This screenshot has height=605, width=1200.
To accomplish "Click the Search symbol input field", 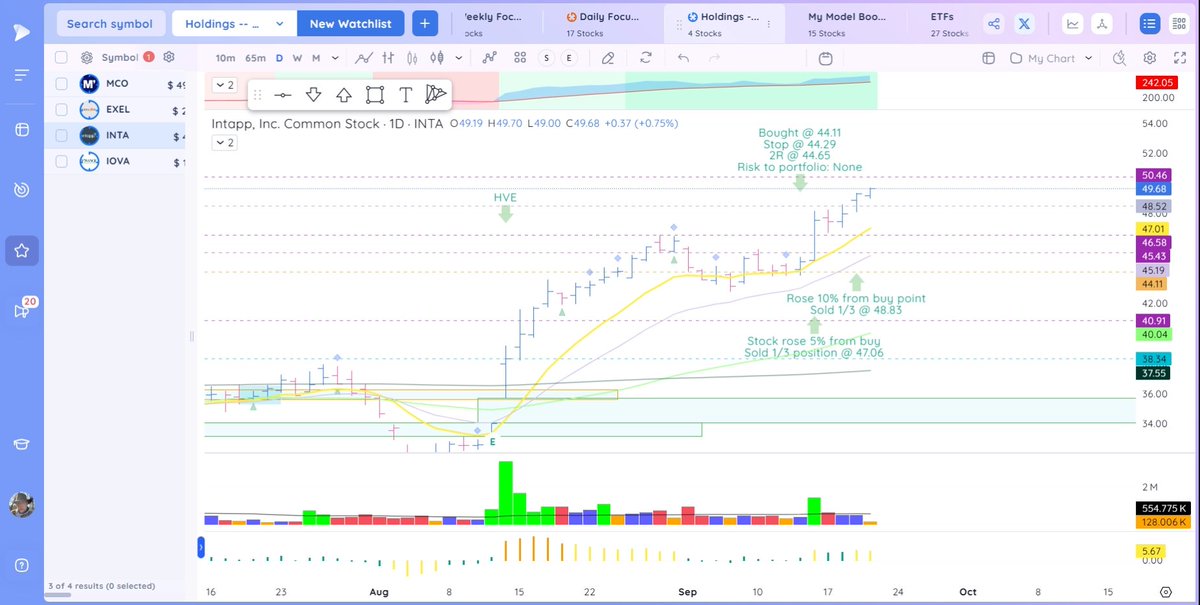I will [110, 22].
